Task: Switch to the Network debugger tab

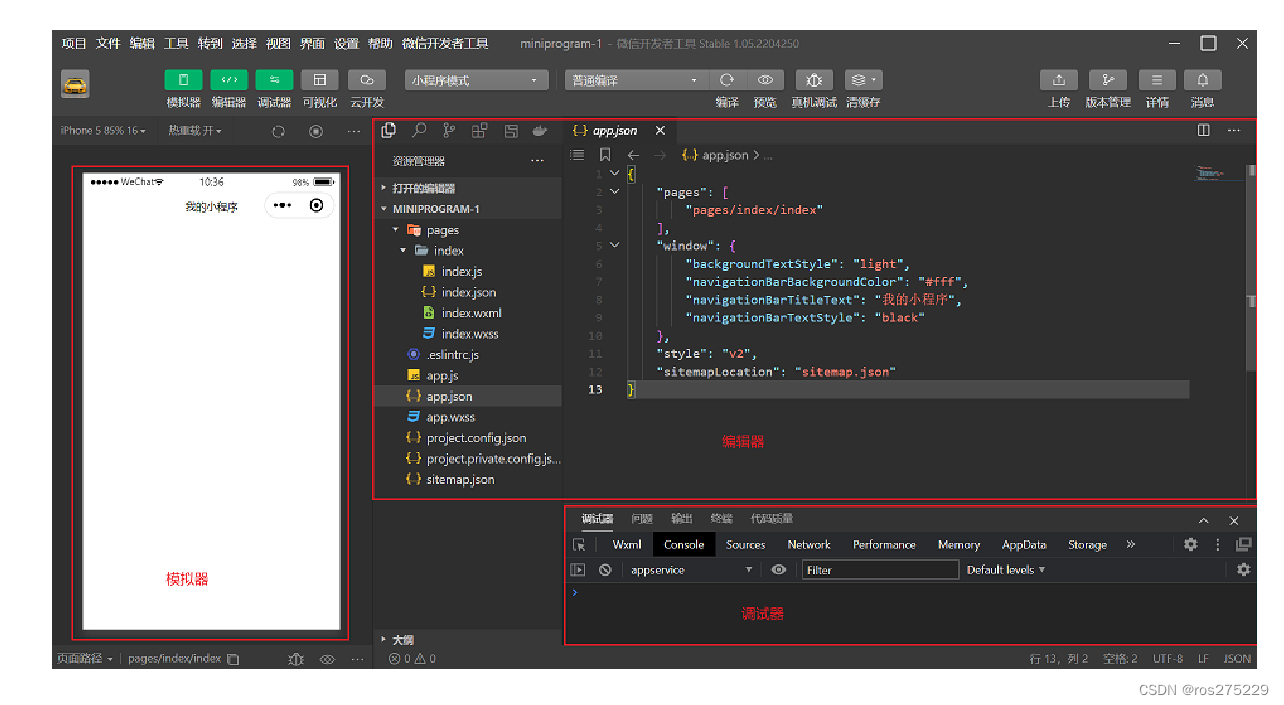Action: pos(809,544)
